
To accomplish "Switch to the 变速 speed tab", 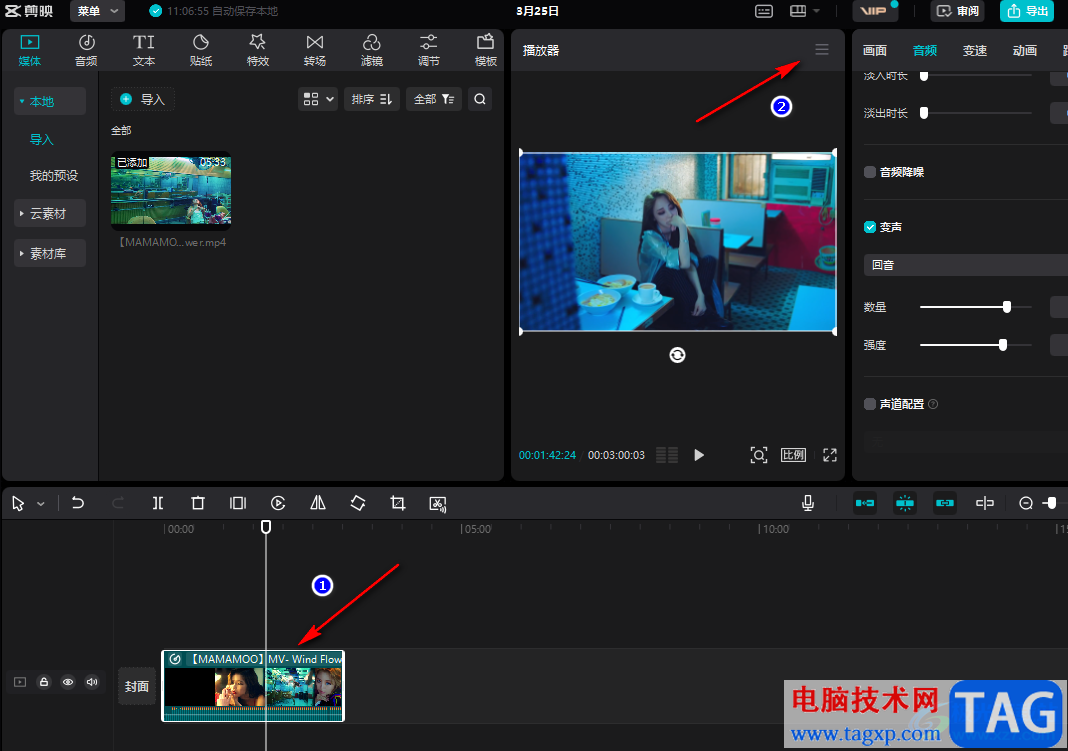I will point(975,50).
